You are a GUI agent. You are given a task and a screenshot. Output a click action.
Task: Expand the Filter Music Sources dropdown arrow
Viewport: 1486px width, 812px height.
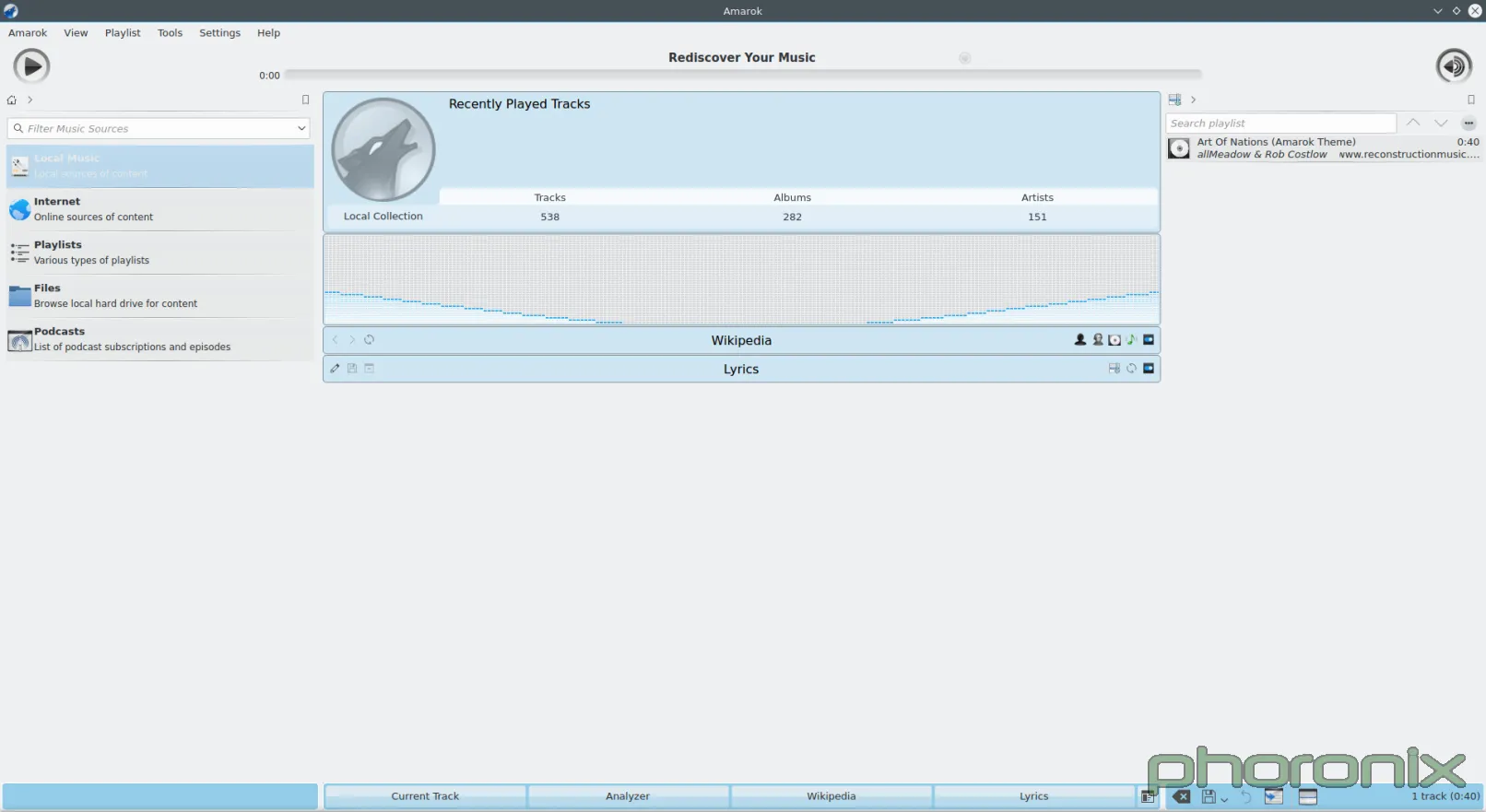(x=301, y=129)
